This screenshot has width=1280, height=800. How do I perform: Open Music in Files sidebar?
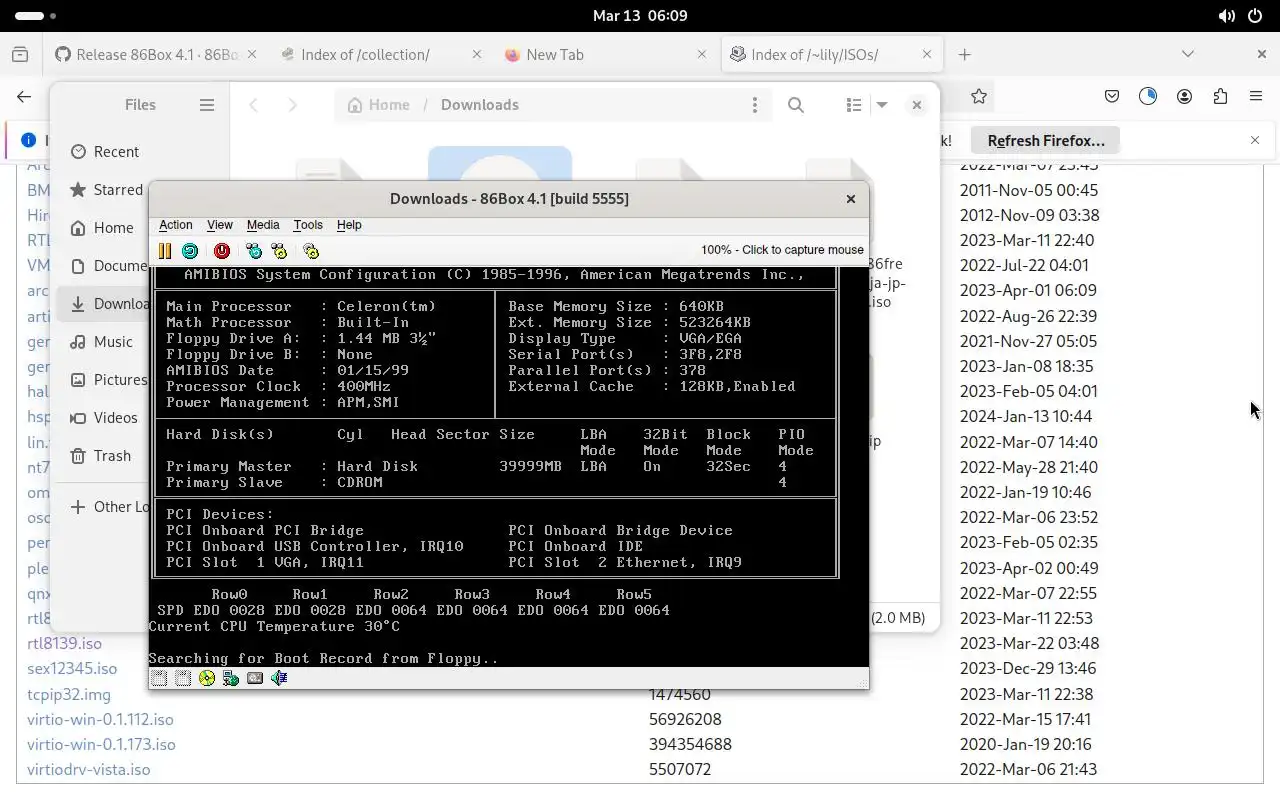(102, 342)
